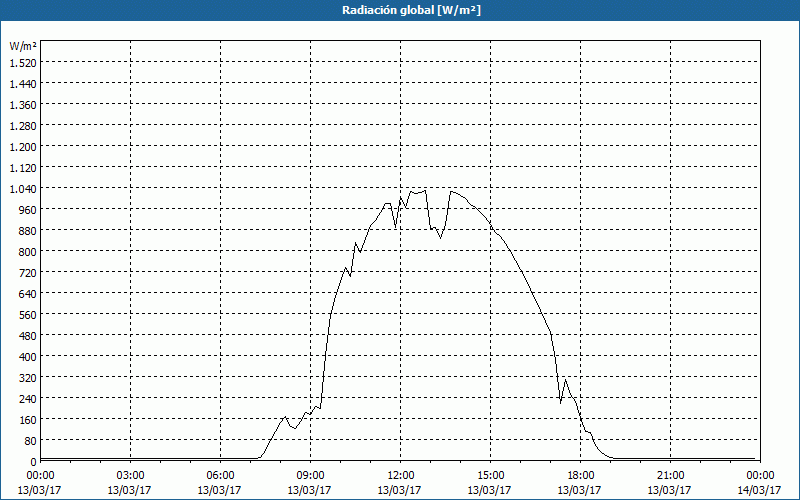Pick the 1.040 value on the vertical axis

coord(23,189)
